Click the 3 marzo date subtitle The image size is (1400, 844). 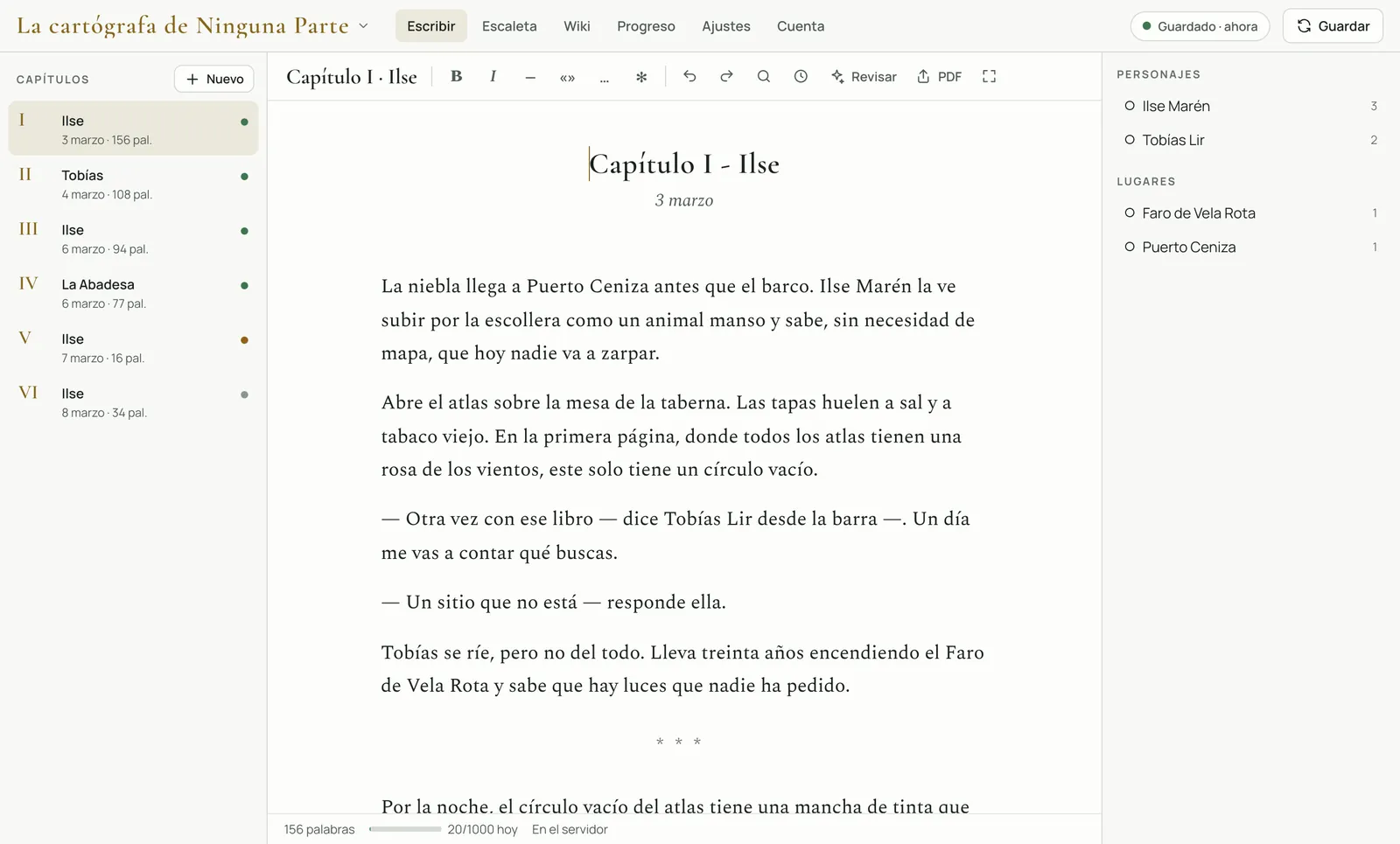click(684, 200)
